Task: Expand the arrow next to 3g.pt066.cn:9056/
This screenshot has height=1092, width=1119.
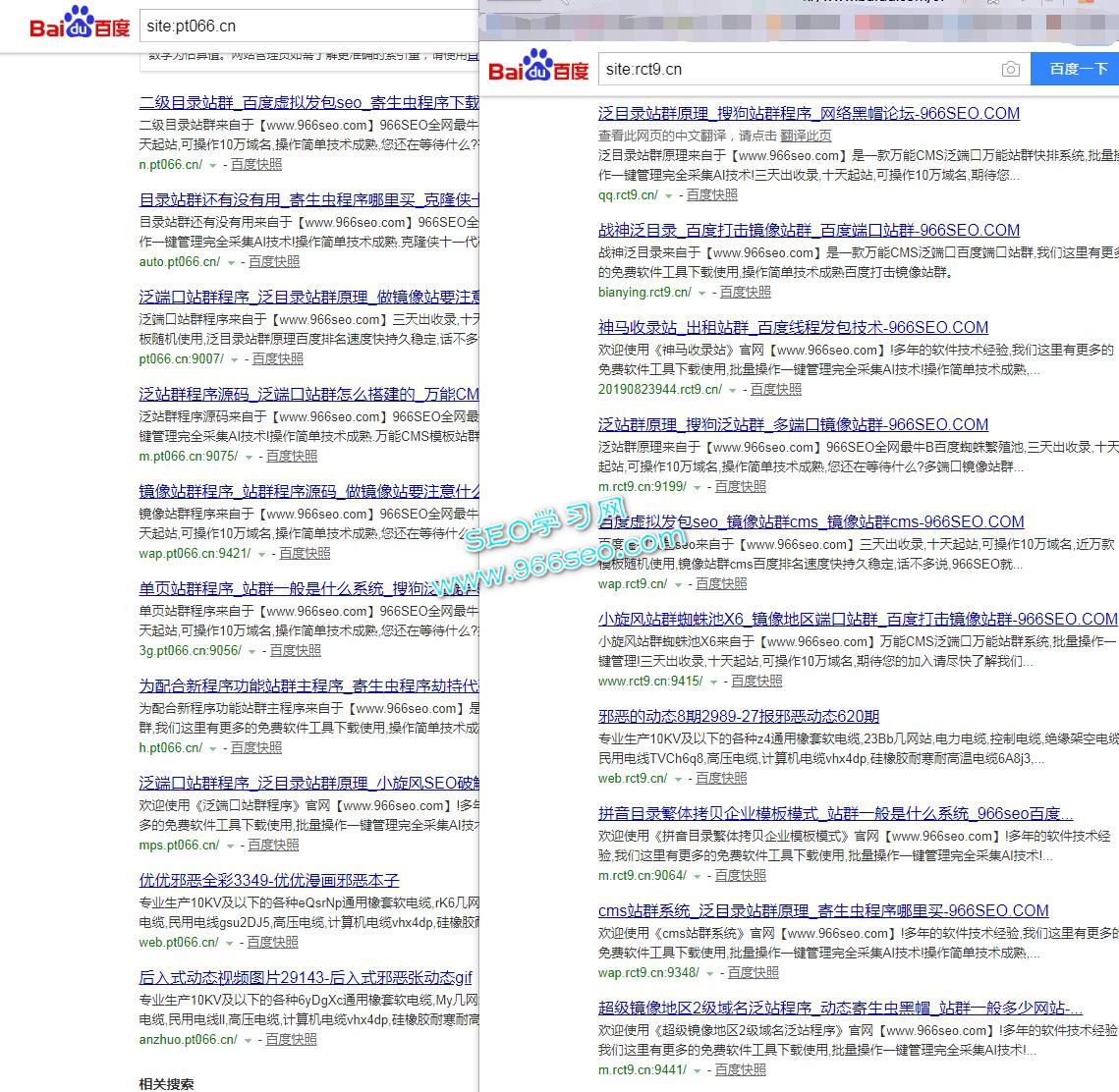Action: point(252,651)
